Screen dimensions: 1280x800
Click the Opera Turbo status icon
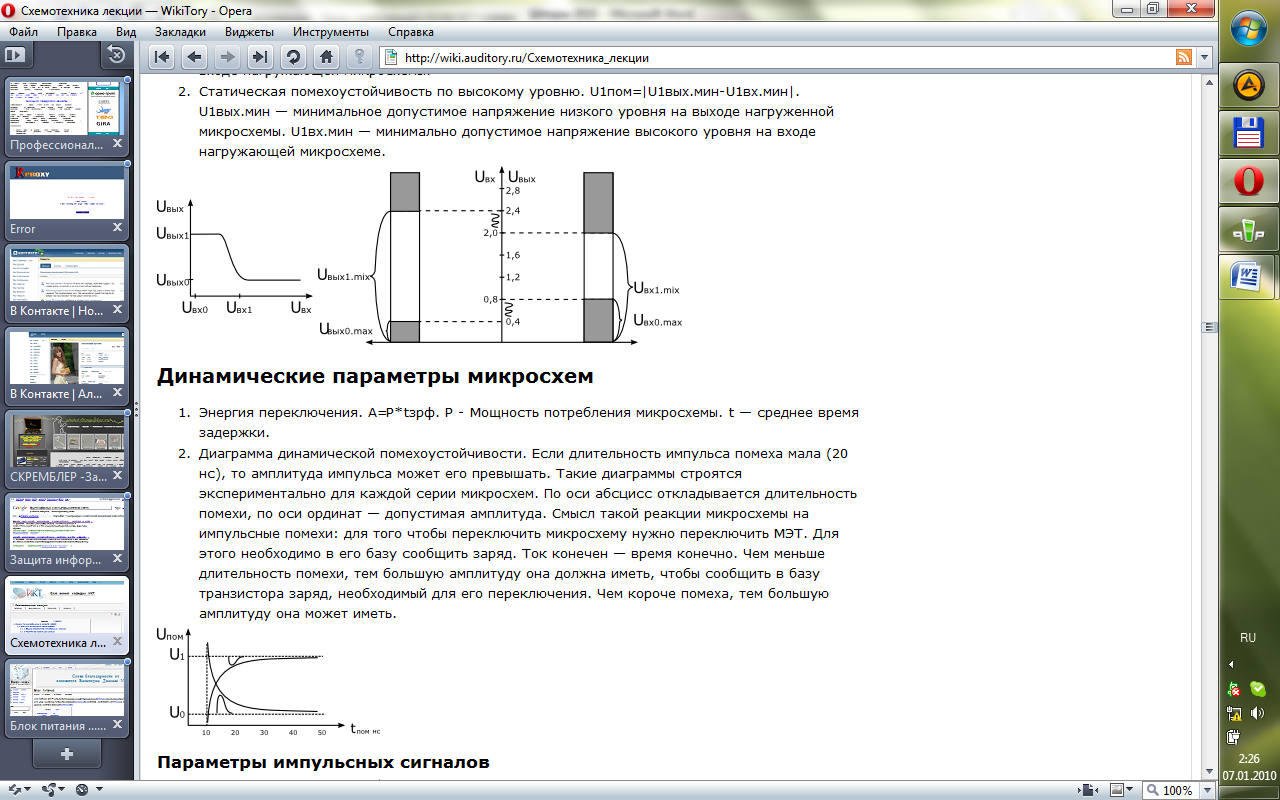tap(82, 790)
